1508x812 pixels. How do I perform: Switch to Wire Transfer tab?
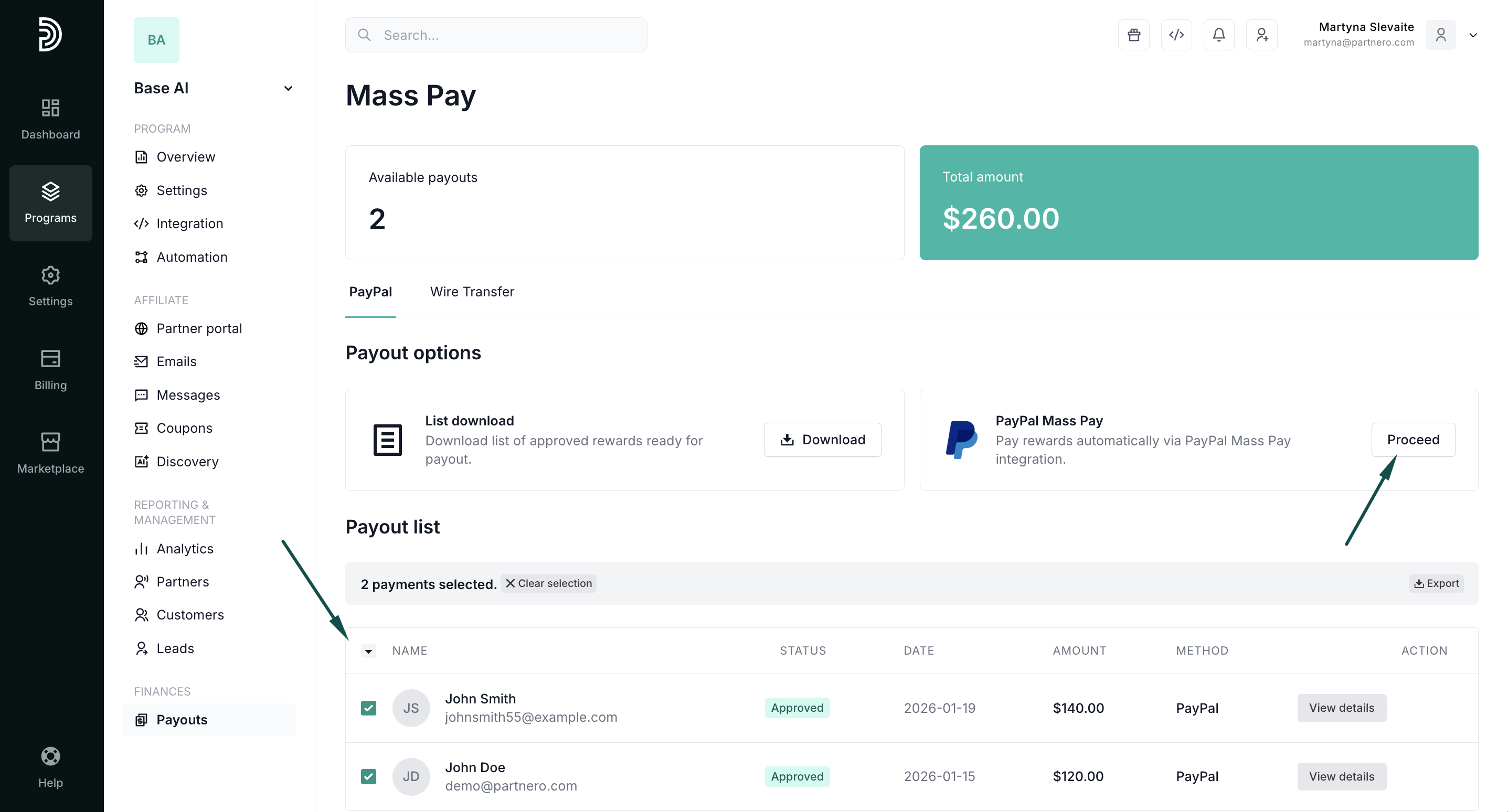coord(472,292)
